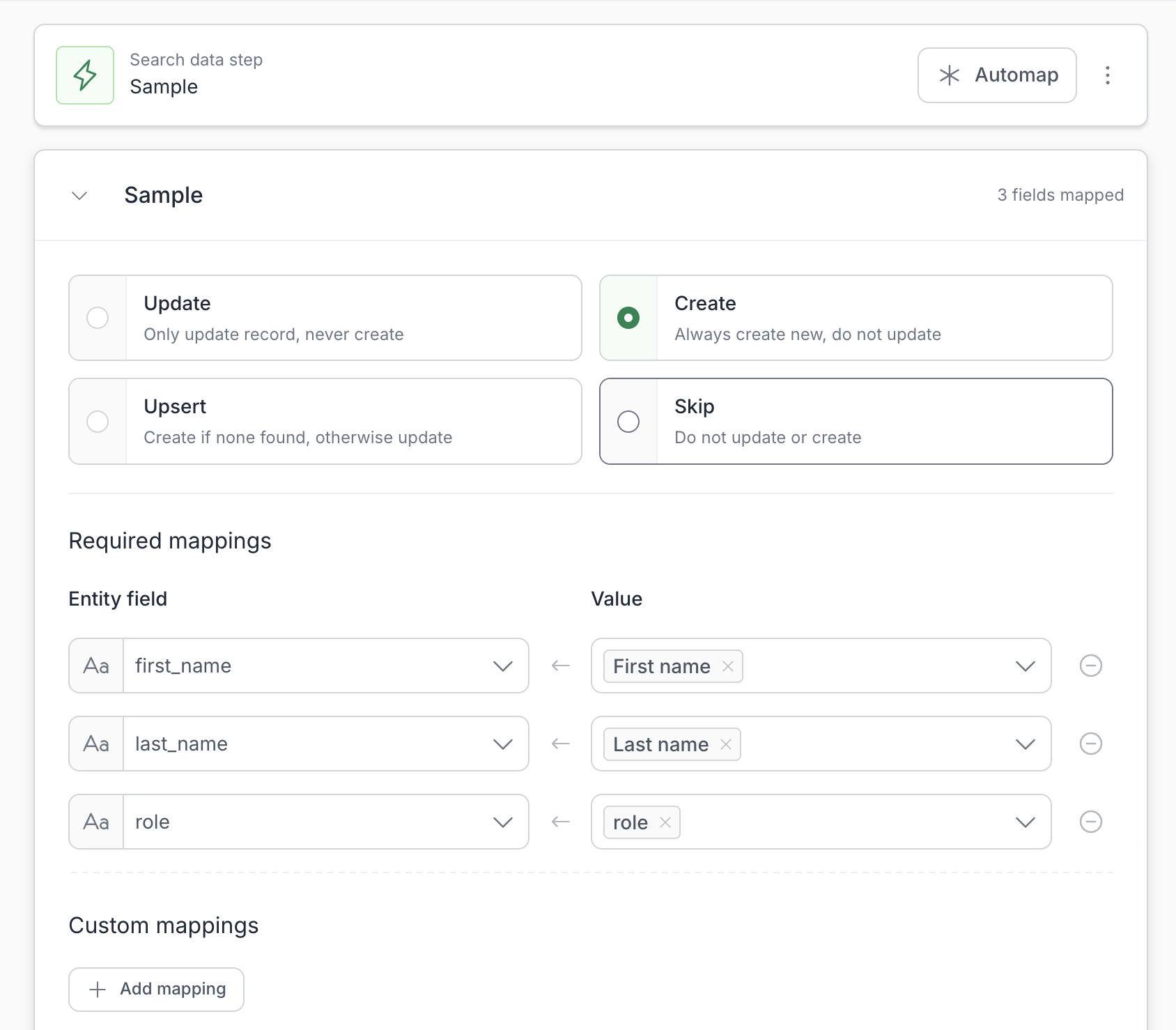Open the three-dot more options menu
Screen dimensions: 1176x1030
1107,75
